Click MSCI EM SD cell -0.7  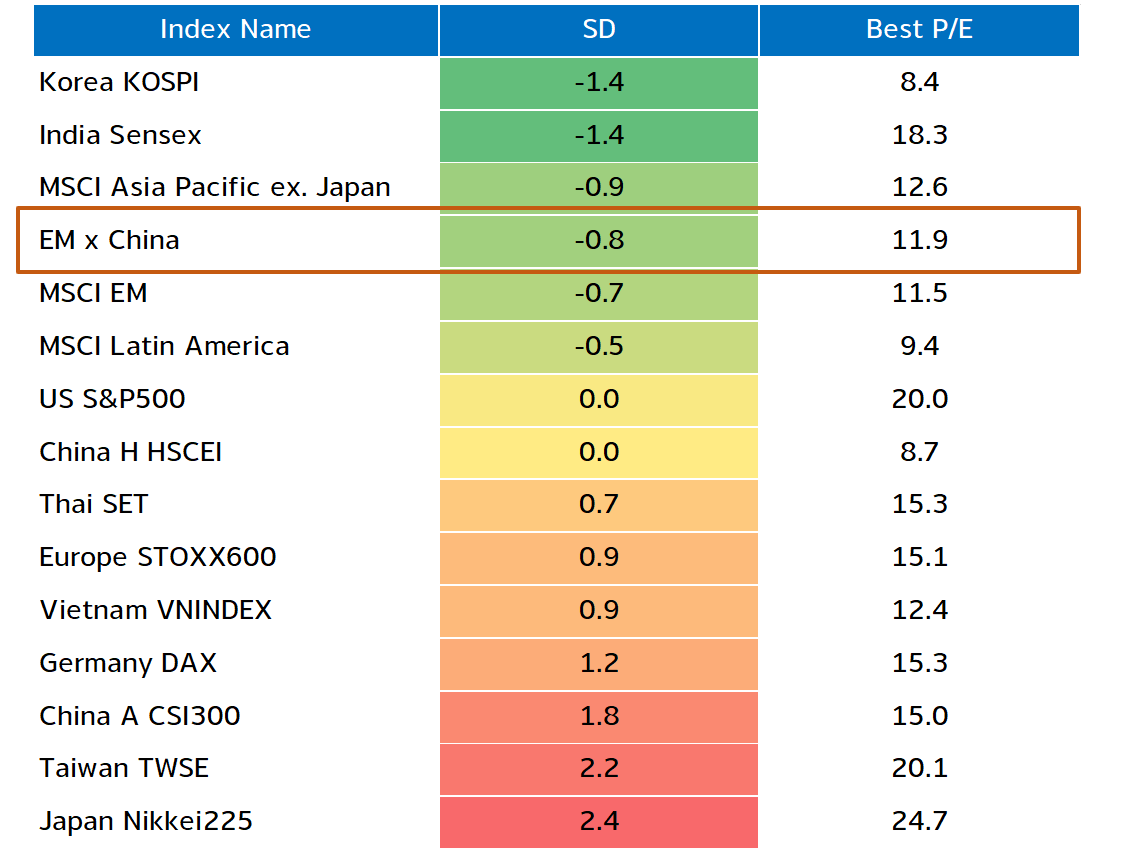pyautogui.click(x=599, y=294)
